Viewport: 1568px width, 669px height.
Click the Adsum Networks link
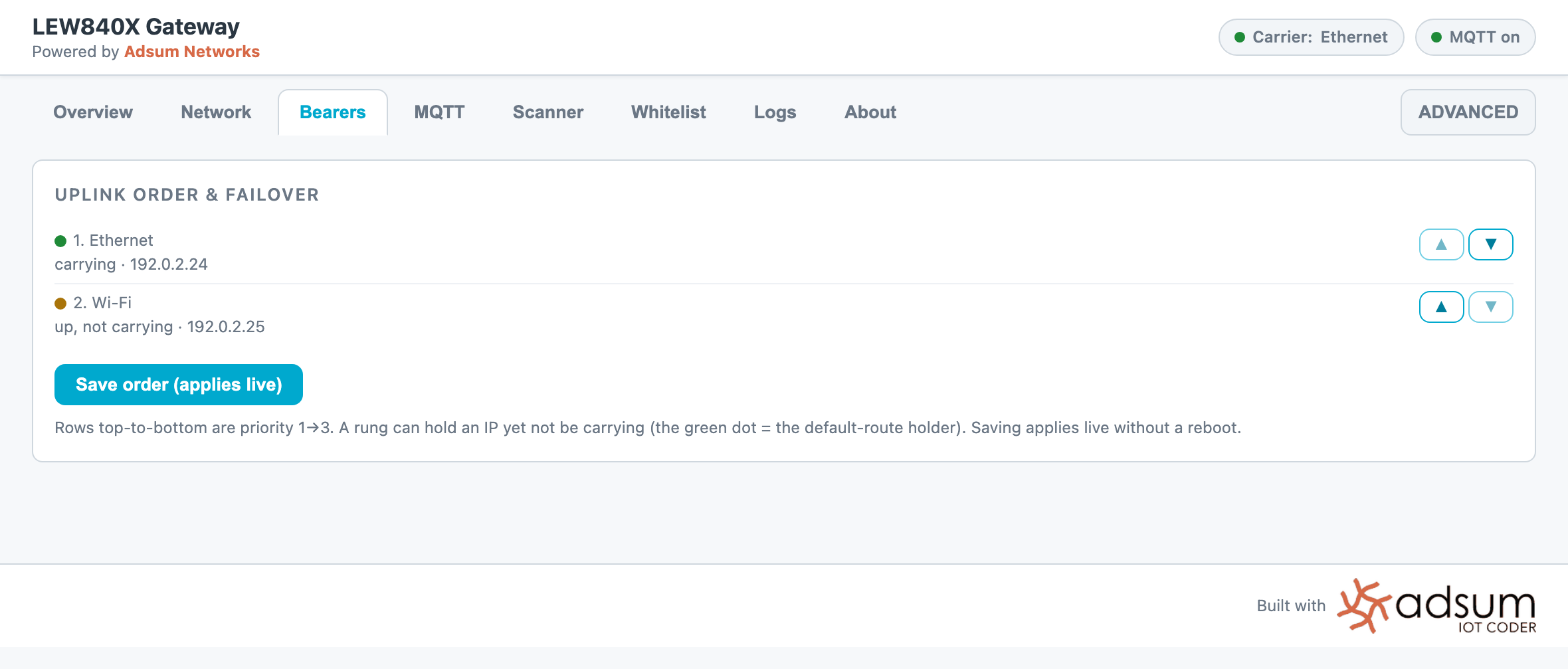pos(192,52)
